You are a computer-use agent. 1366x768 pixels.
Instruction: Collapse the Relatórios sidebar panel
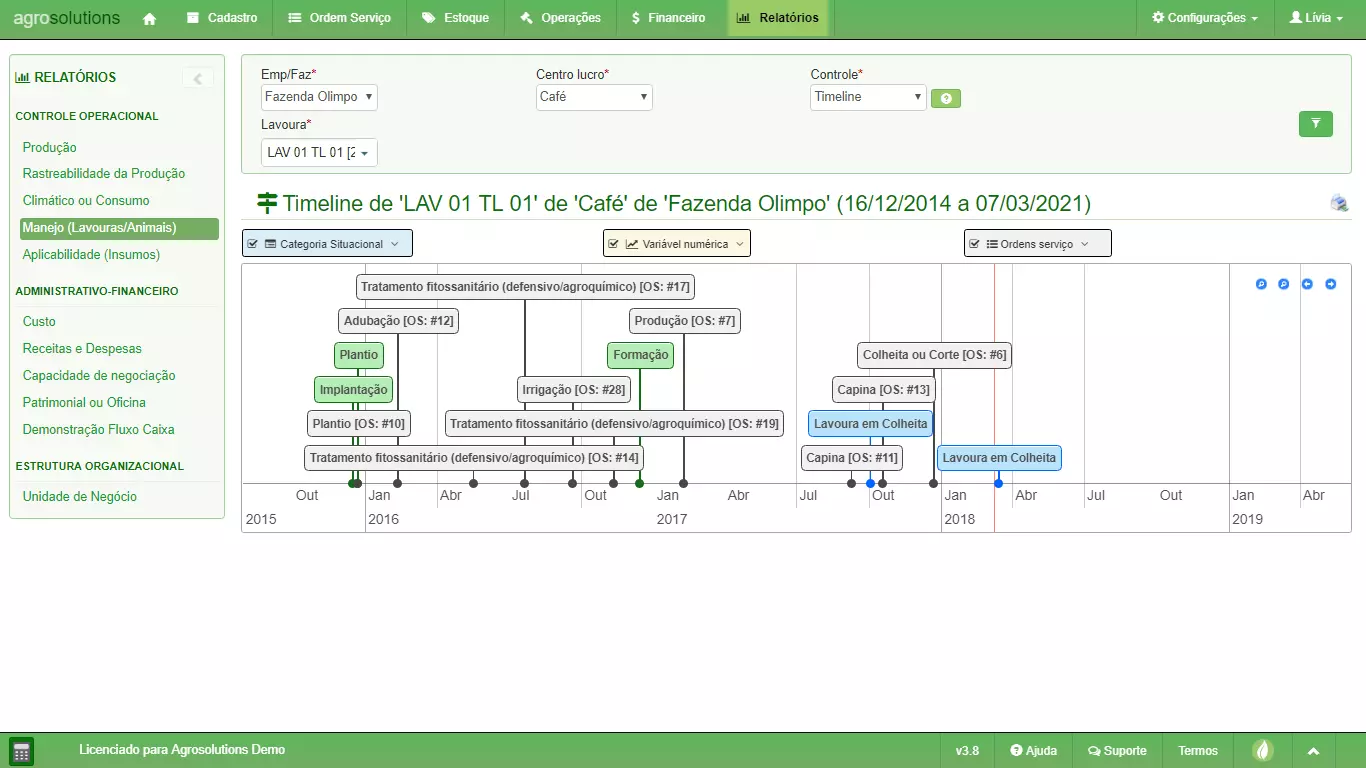(x=197, y=79)
